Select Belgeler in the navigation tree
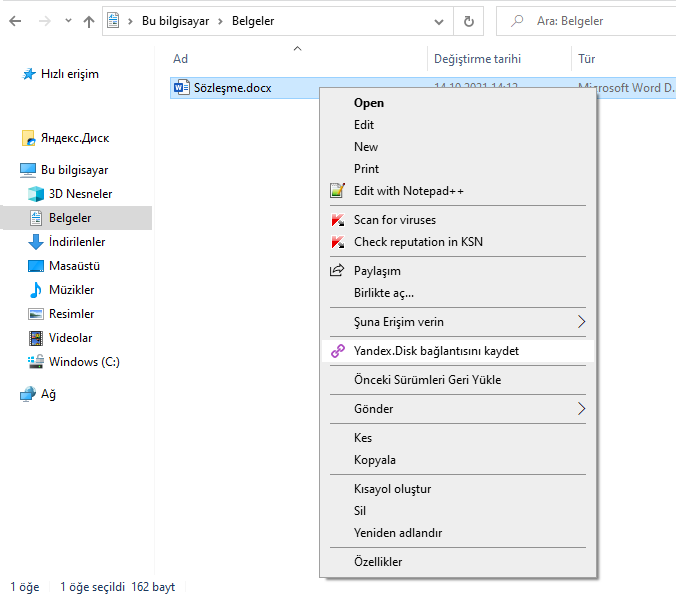This screenshot has height=596, width=676. coord(70,218)
